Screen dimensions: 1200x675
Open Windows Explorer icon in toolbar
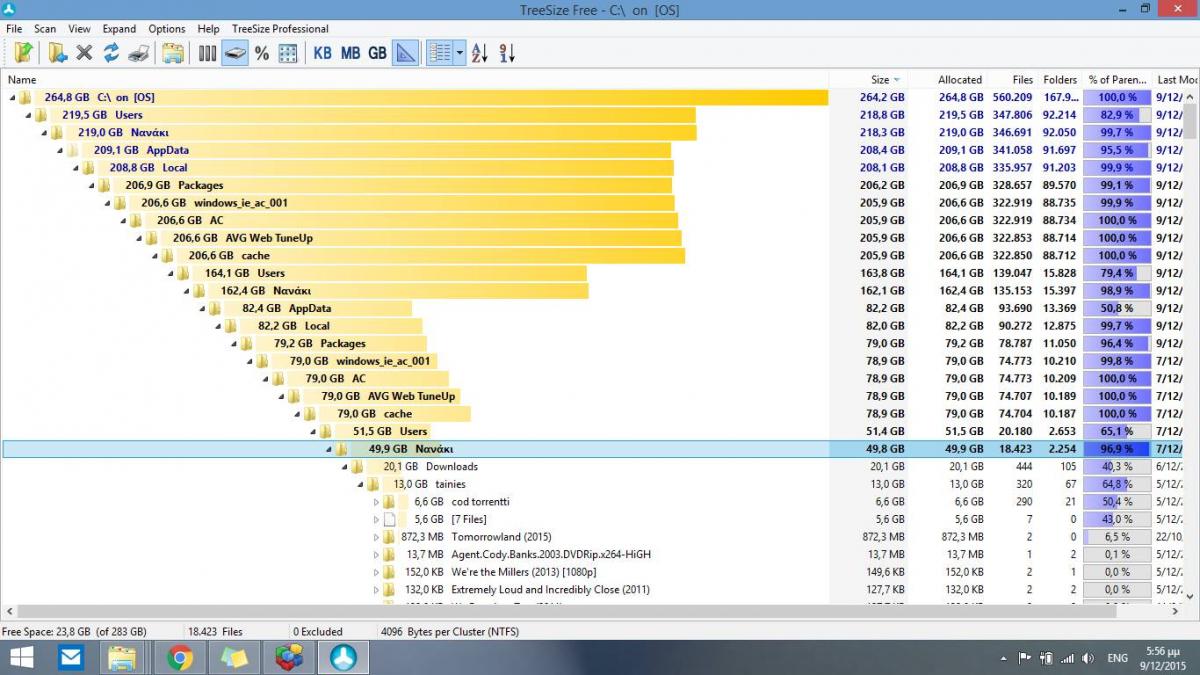[173, 53]
